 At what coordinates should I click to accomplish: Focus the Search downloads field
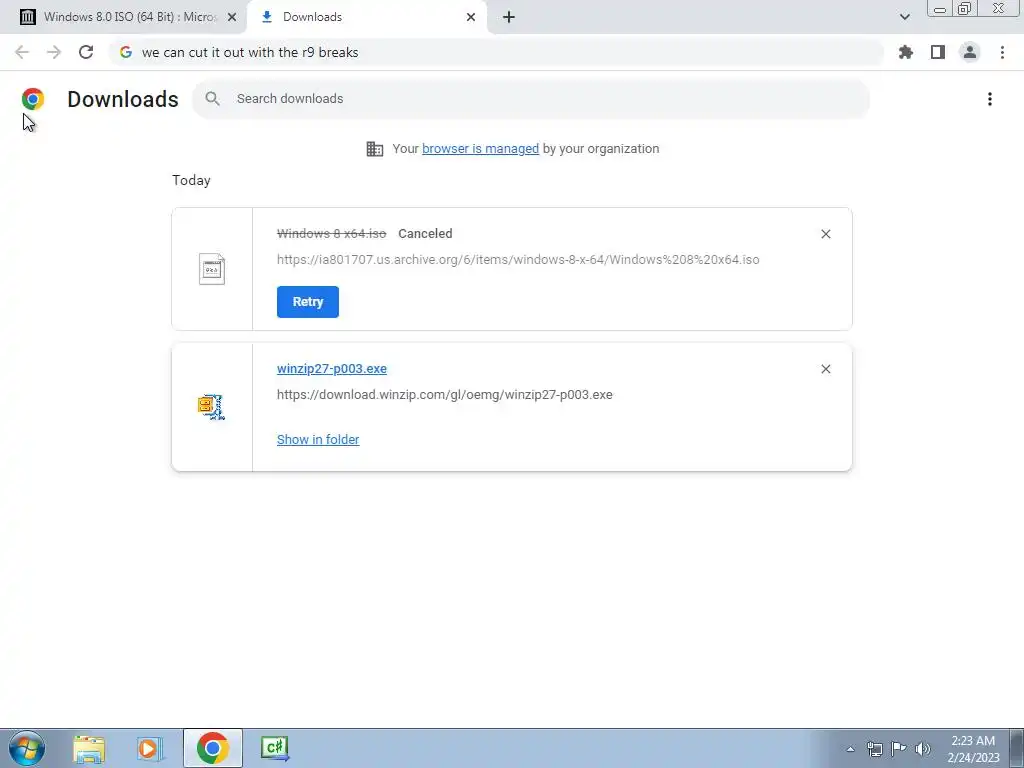click(531, 99)
